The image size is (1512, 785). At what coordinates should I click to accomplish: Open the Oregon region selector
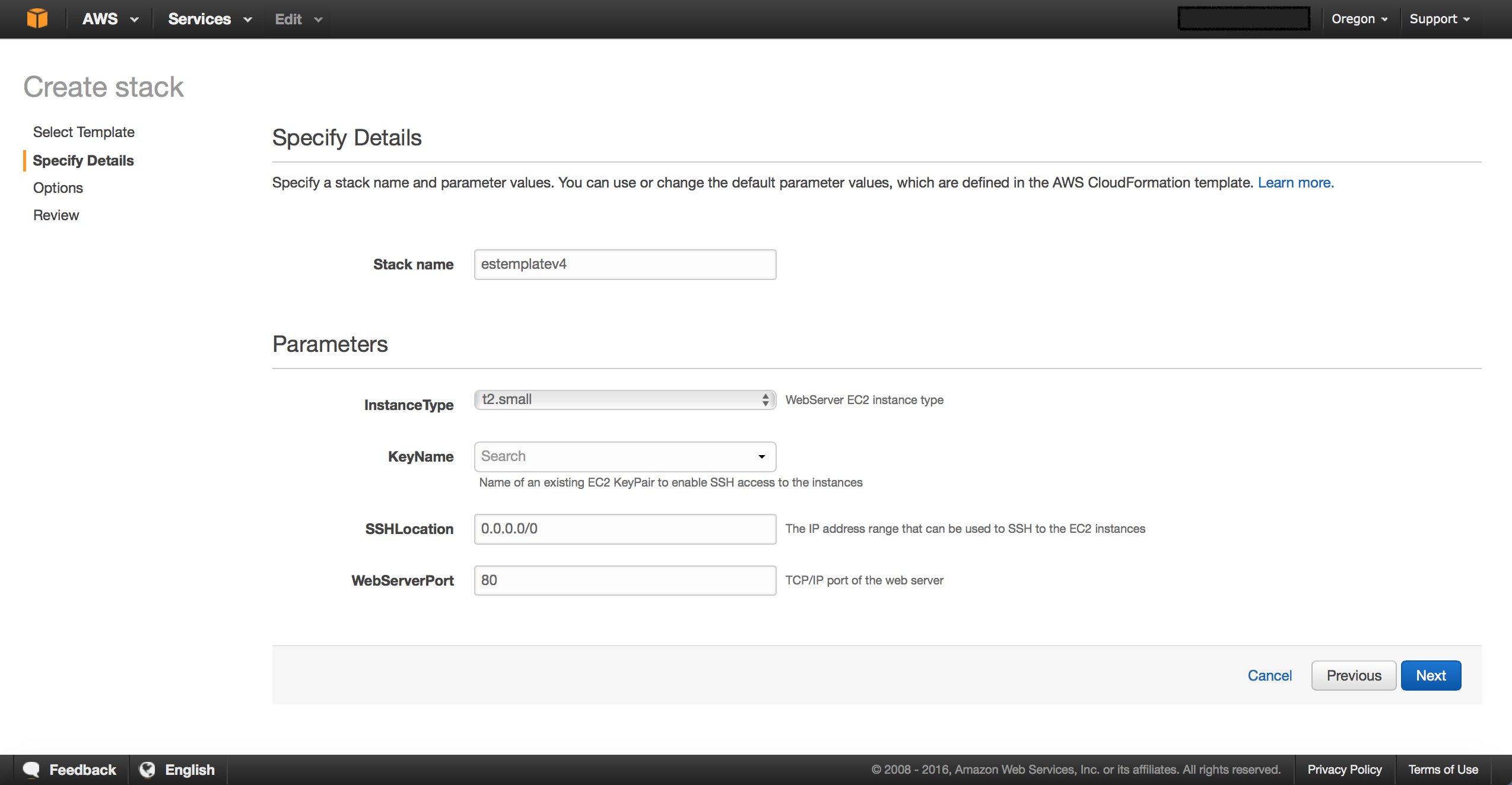click(x=1359, y=19)
